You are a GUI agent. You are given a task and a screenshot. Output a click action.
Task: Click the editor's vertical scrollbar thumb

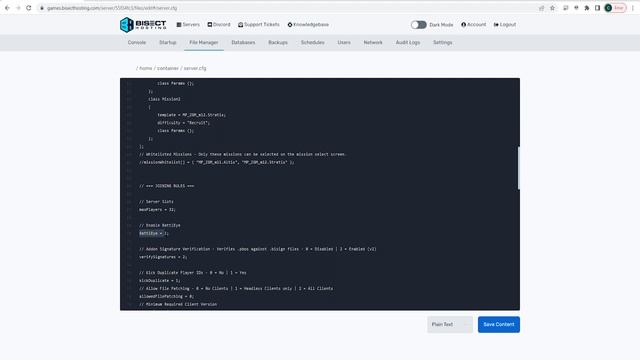tap(518, 168)
